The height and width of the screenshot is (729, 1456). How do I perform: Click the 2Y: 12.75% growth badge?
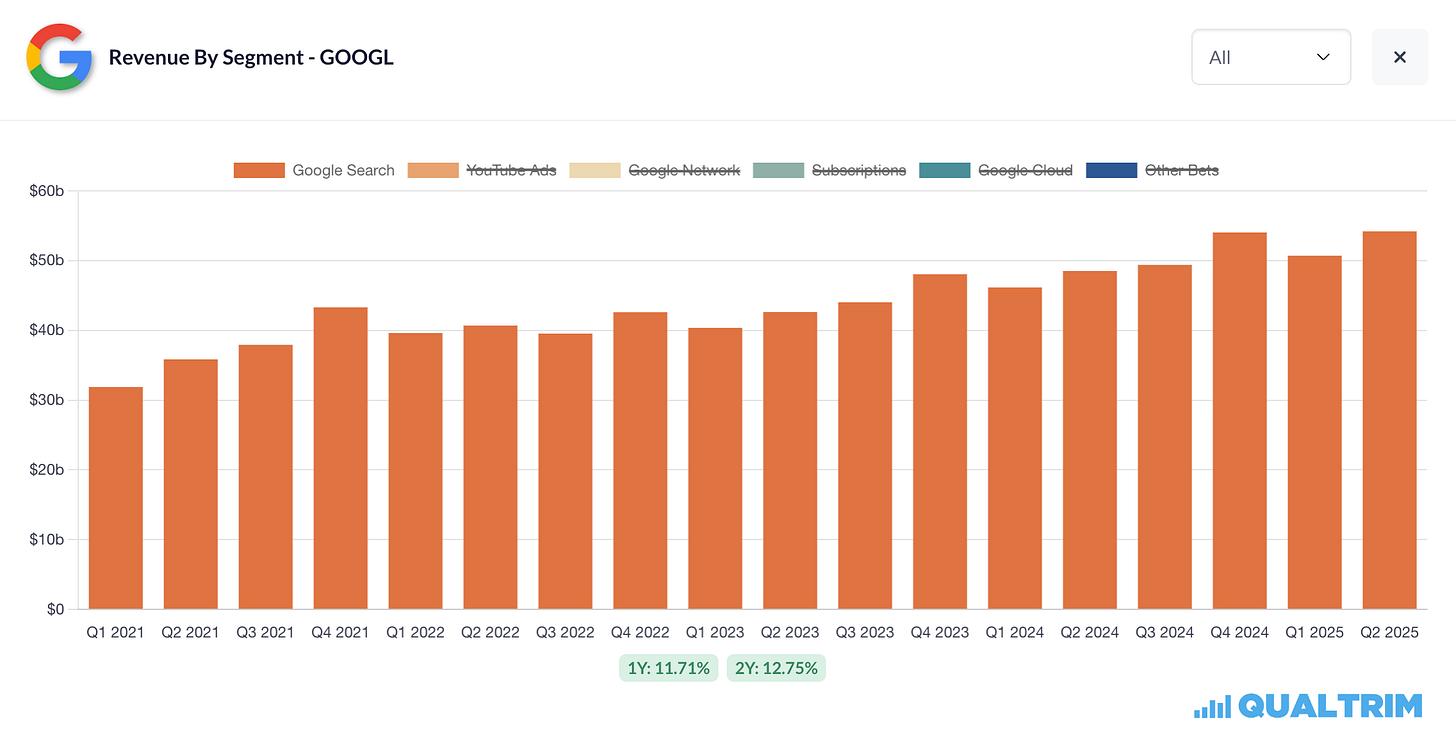(776, 668)
